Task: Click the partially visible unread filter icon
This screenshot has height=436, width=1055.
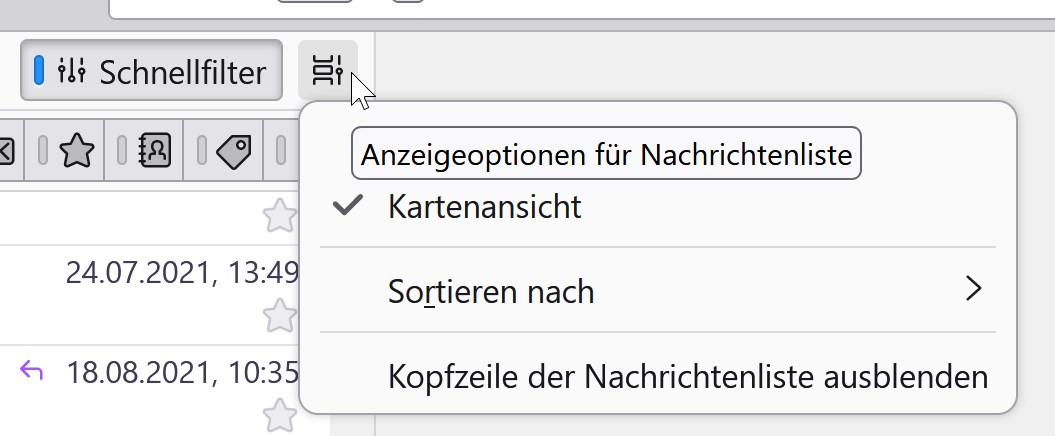Action: [8, 151]
